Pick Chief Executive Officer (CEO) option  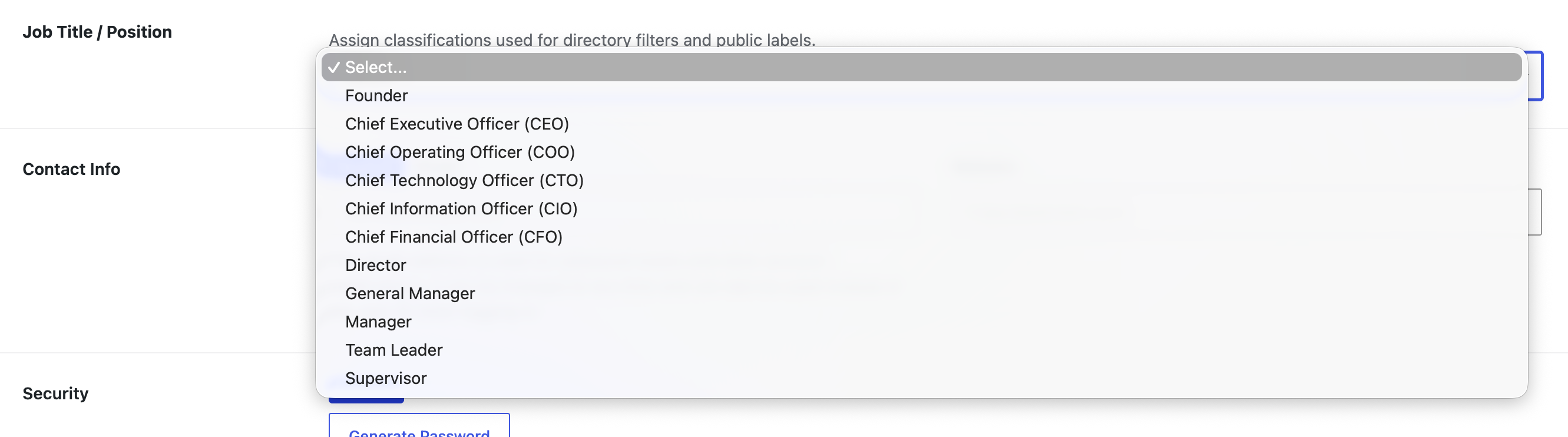pos(921,124)
